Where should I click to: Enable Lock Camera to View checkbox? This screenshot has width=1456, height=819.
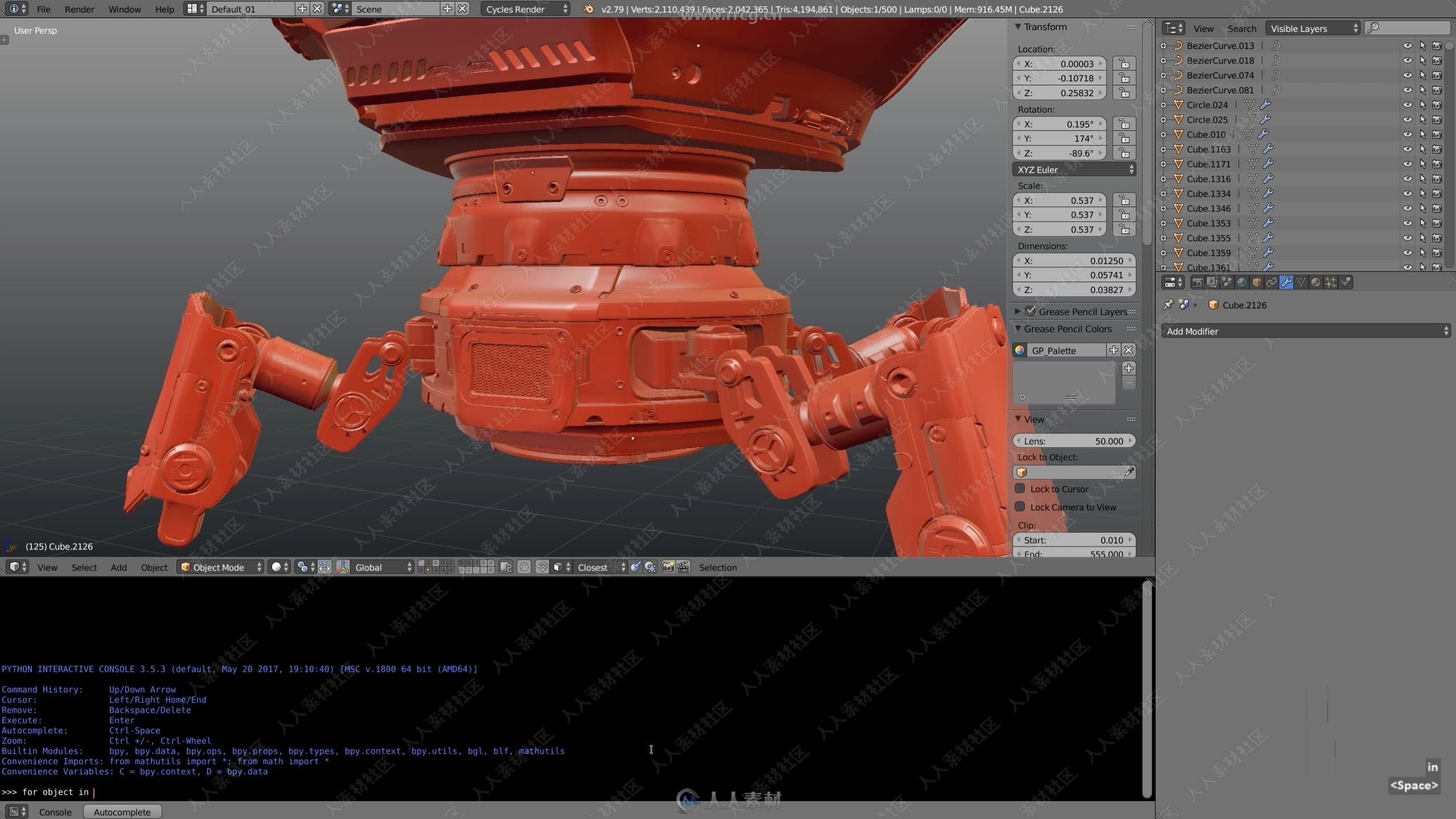1020,506
